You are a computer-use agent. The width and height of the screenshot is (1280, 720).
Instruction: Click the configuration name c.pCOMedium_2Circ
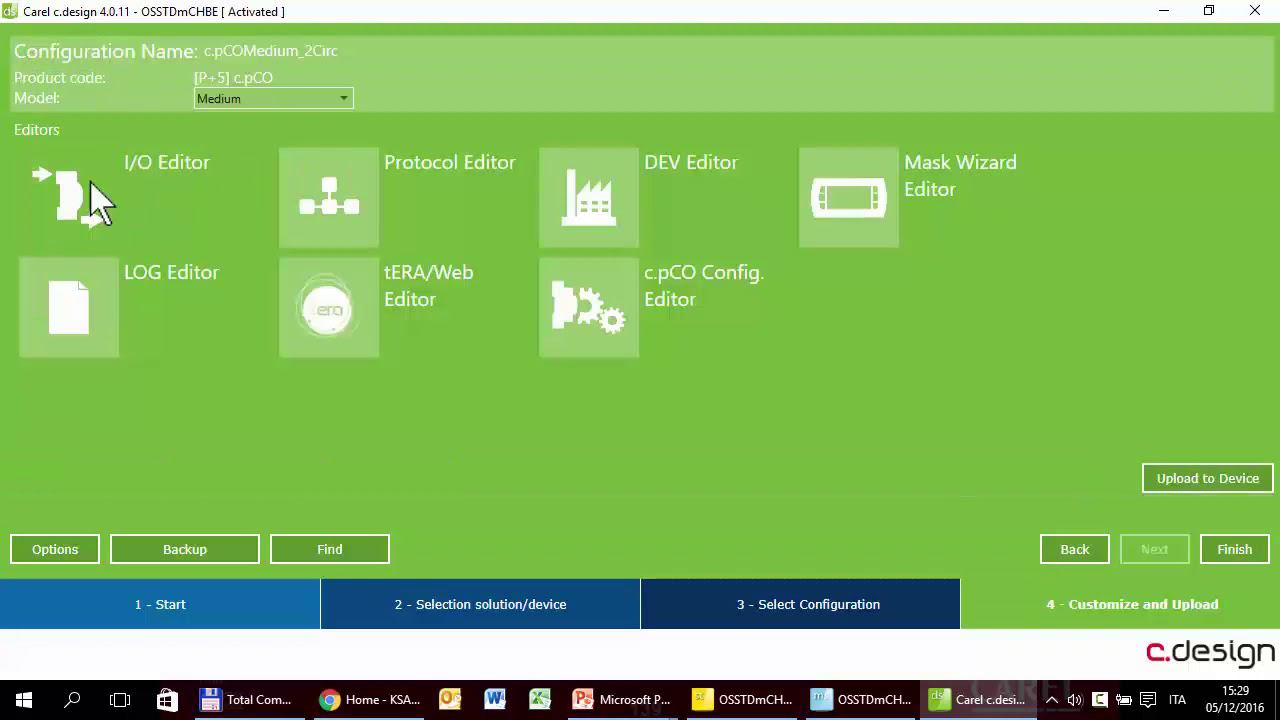point(271,51)
